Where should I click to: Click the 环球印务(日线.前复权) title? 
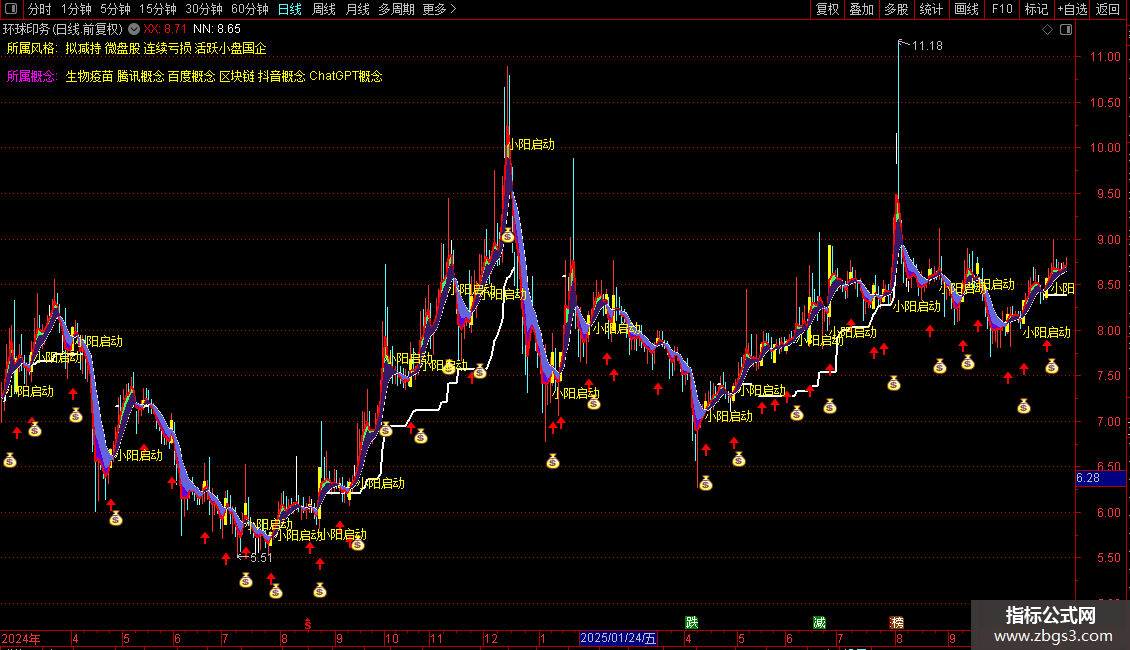click(63, 29)
